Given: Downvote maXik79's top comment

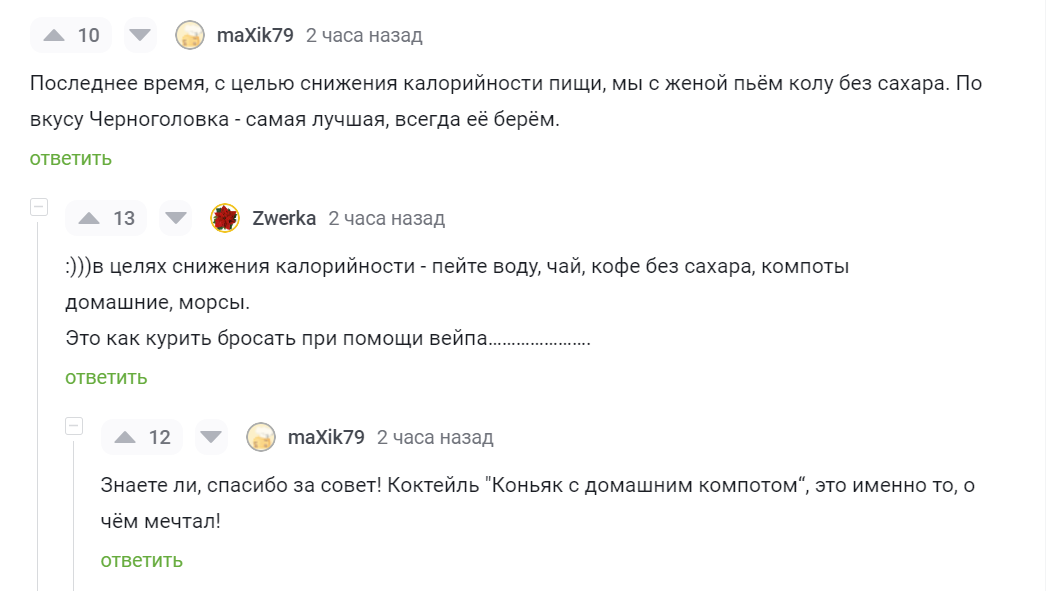Looking at the screenshot, I should [x=140, y=34].
